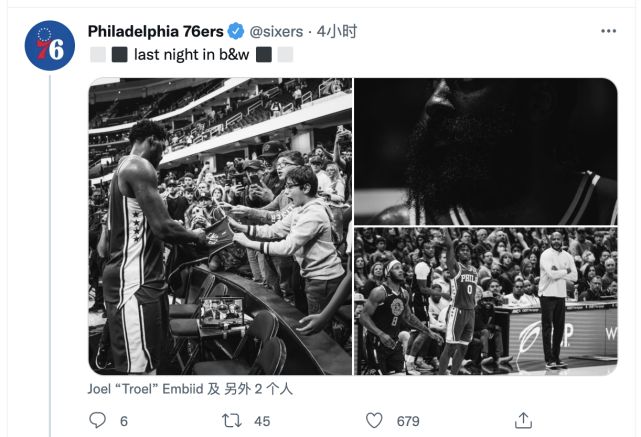Image resolution: width=641 pixels, height=437 pixels.
Task: Click the blue verified badge
Action: click(236, 31)
